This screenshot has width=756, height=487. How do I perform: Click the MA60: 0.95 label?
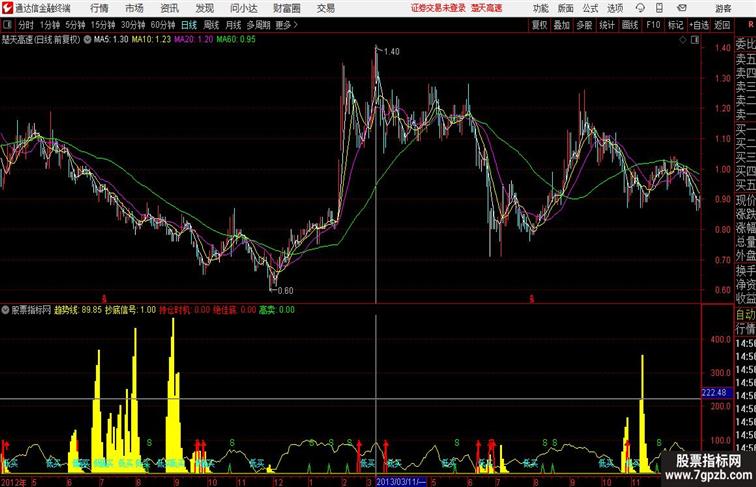pos(236,40)
